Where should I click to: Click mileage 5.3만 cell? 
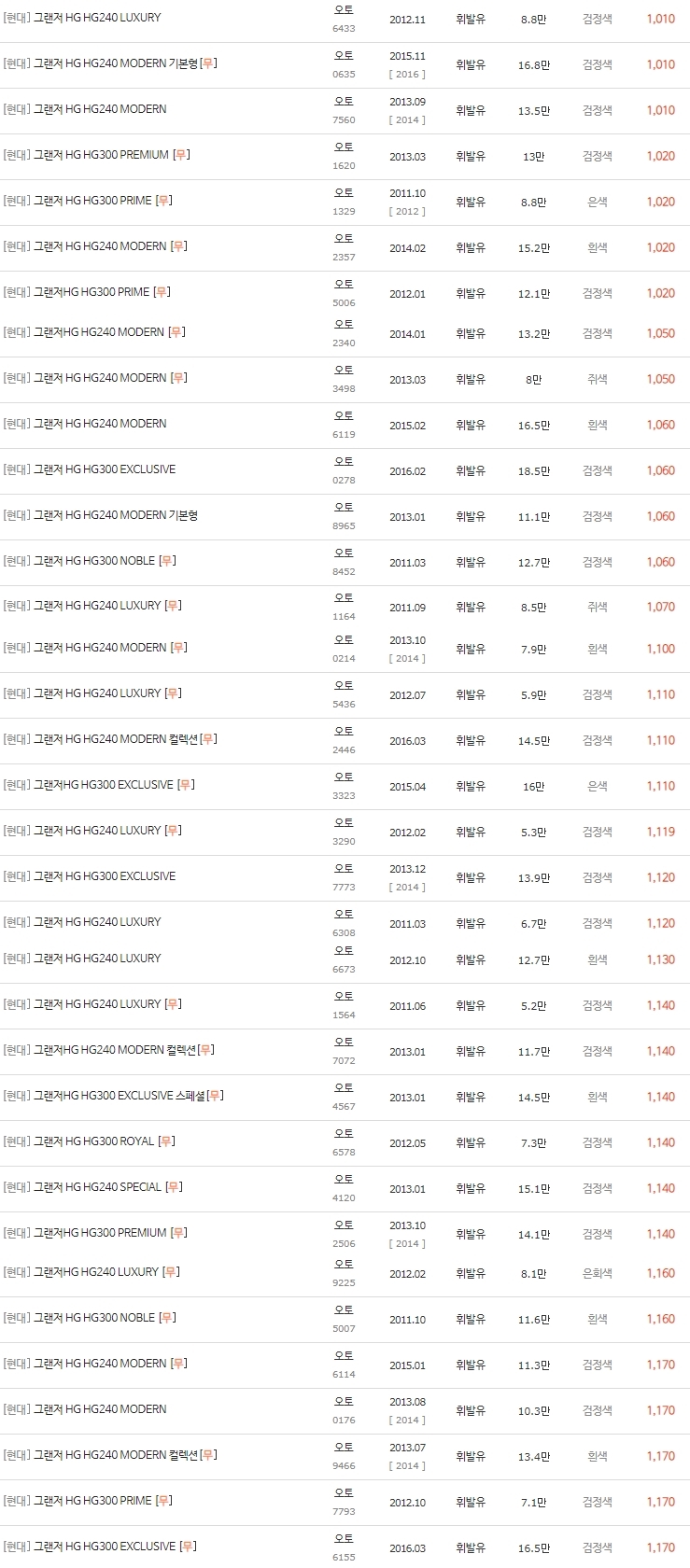(534, 833)
